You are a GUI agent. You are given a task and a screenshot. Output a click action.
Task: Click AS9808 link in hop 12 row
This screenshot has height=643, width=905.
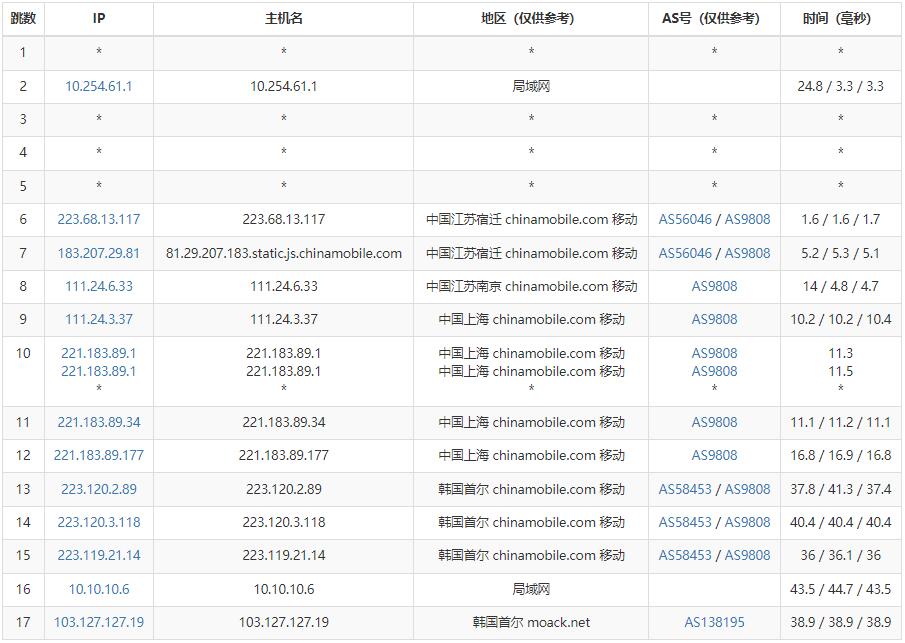(715, 455)
